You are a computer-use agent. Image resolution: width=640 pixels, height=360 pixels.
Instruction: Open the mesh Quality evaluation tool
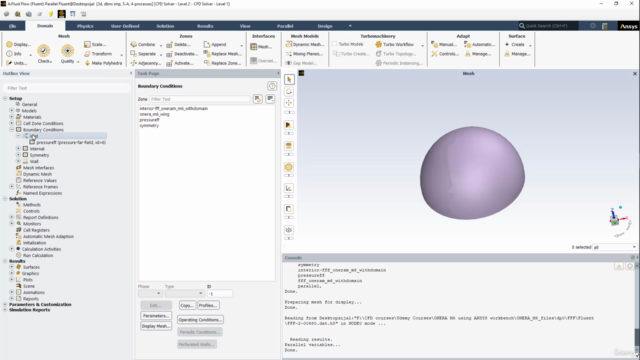click(x=68, y=54)
